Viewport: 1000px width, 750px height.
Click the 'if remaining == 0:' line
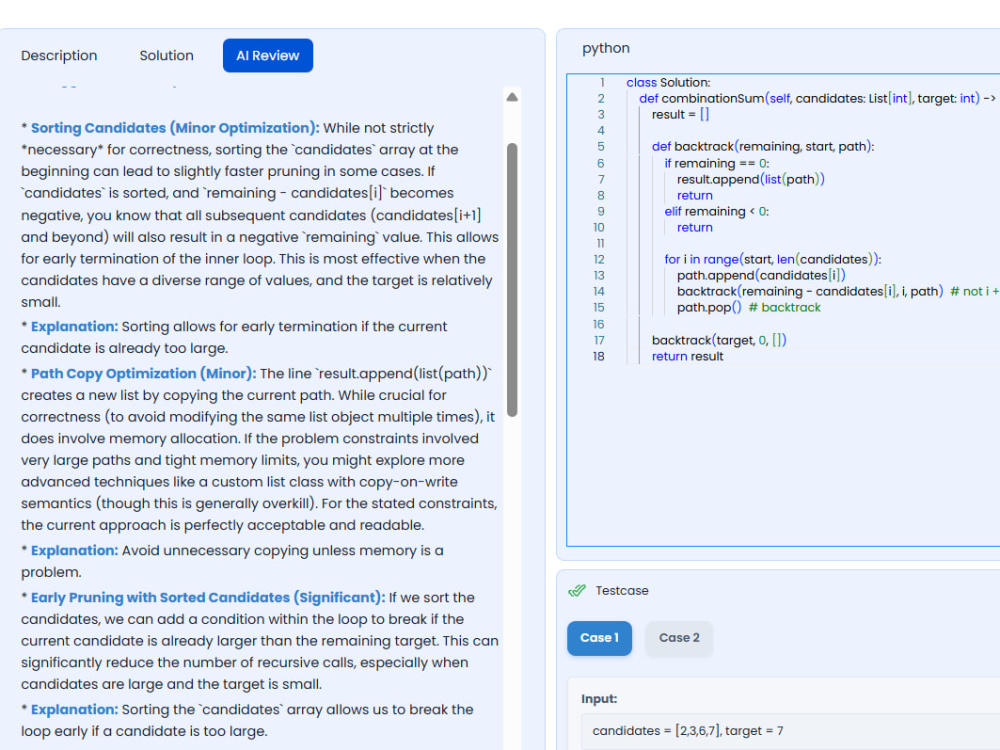pyautogui.click(x=717, y=163)
